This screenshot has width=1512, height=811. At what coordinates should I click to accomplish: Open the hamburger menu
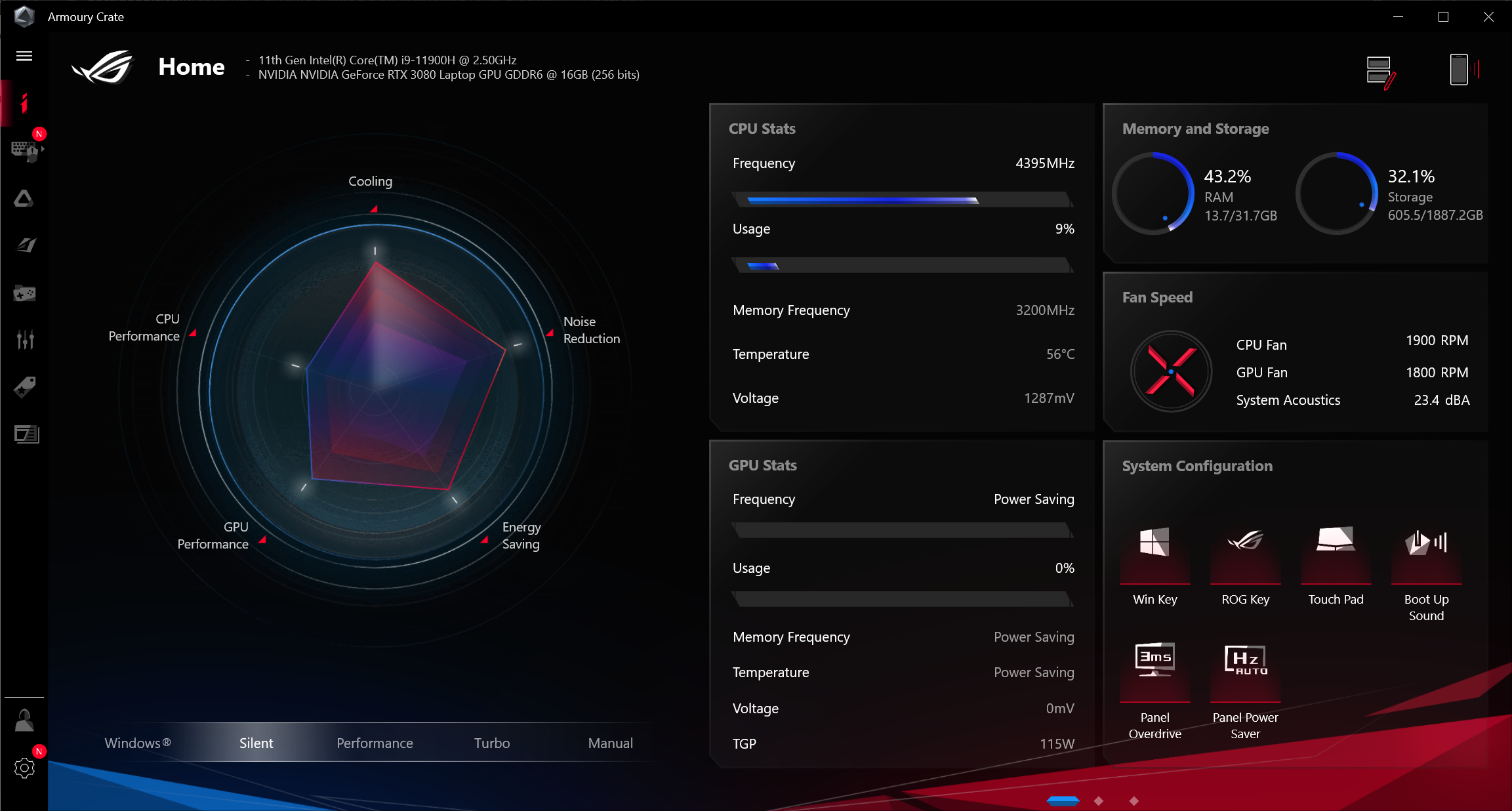pyautogui.click(x=24, y=56)
